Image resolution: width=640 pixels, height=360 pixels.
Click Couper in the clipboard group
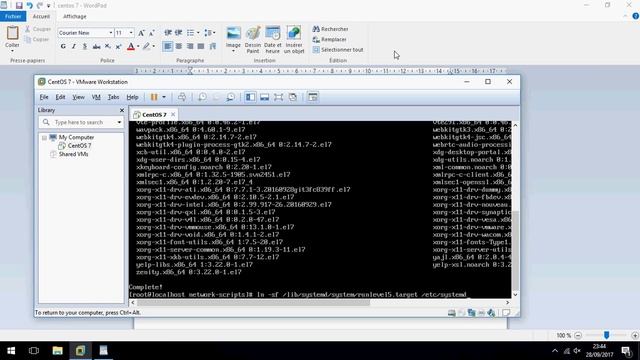(x=38, y=29)
